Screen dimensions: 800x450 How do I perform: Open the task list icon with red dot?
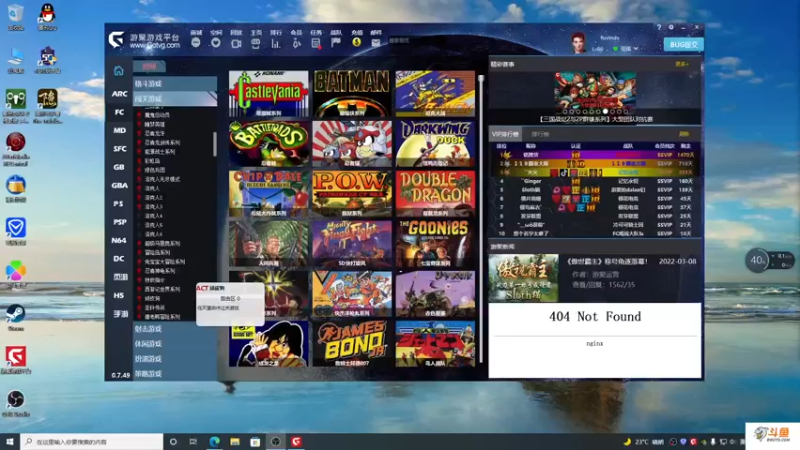pyautogui.click(x=316, y=43)
